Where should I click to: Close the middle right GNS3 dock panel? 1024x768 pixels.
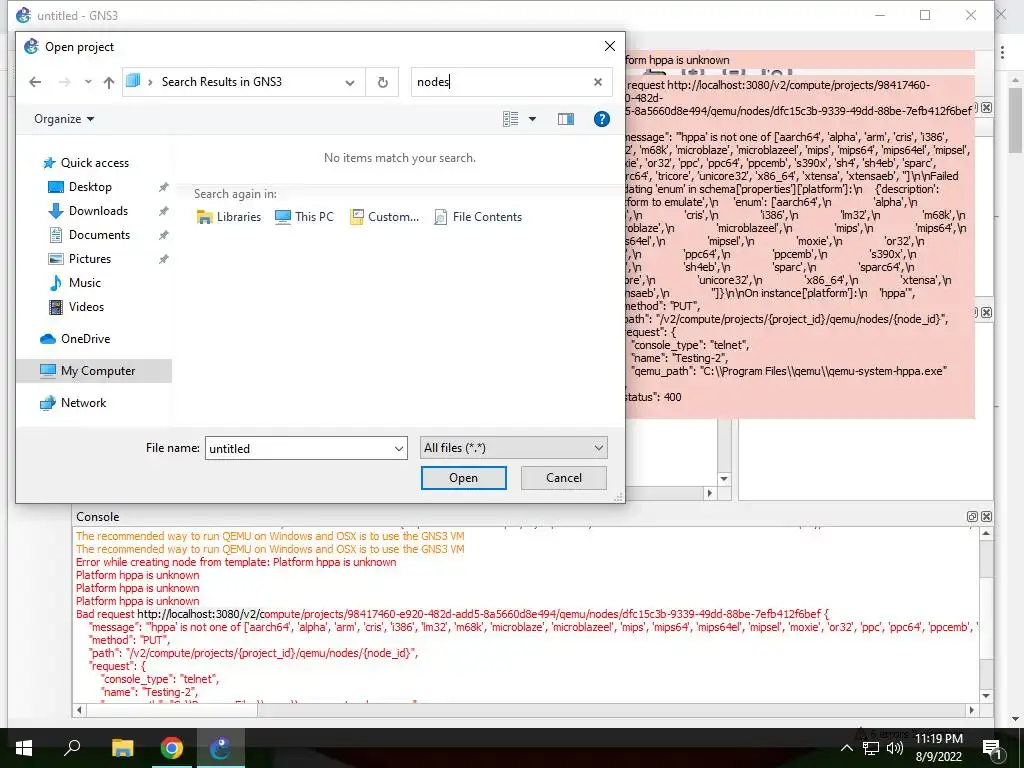(x=986, y=312)
